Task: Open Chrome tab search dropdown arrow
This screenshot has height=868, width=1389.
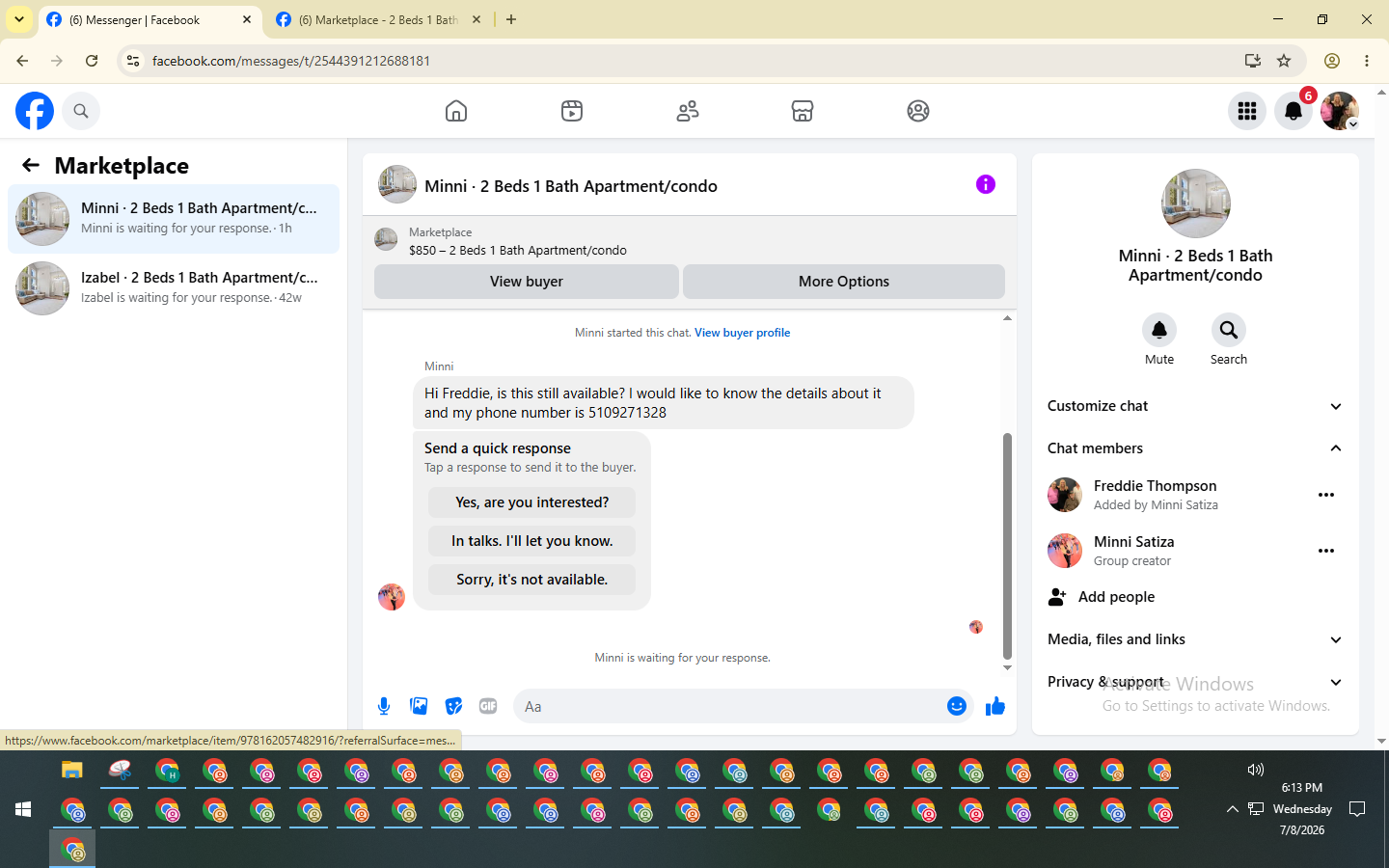Action: (x=19, y=19)
